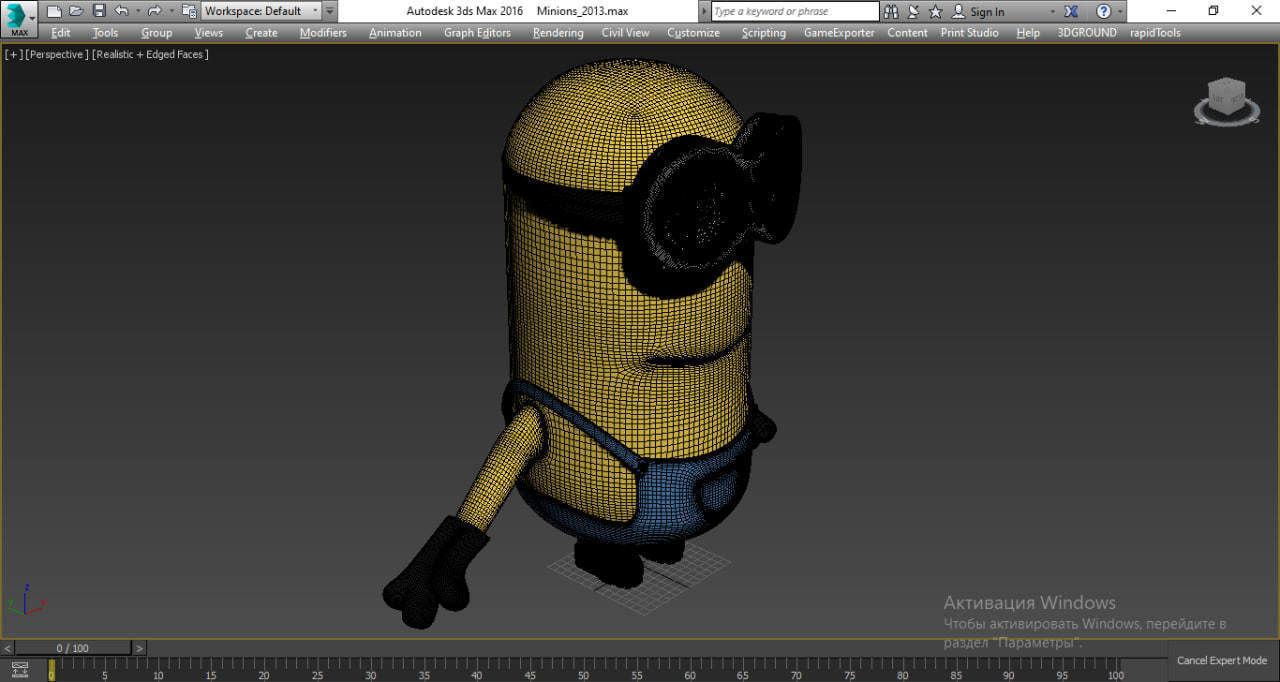Screen dimensions: 1280x682
Task: Open the Animation menu
Action: pos(395,32)
